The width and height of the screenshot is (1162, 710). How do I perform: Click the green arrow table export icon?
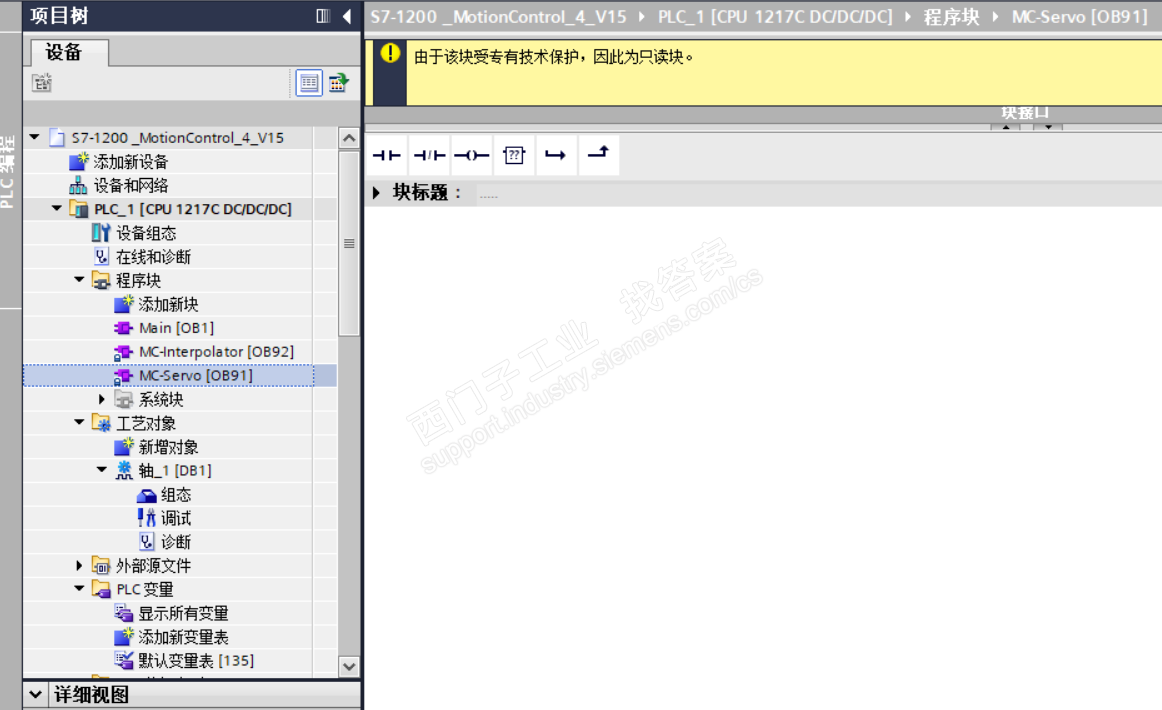(339, 82)
